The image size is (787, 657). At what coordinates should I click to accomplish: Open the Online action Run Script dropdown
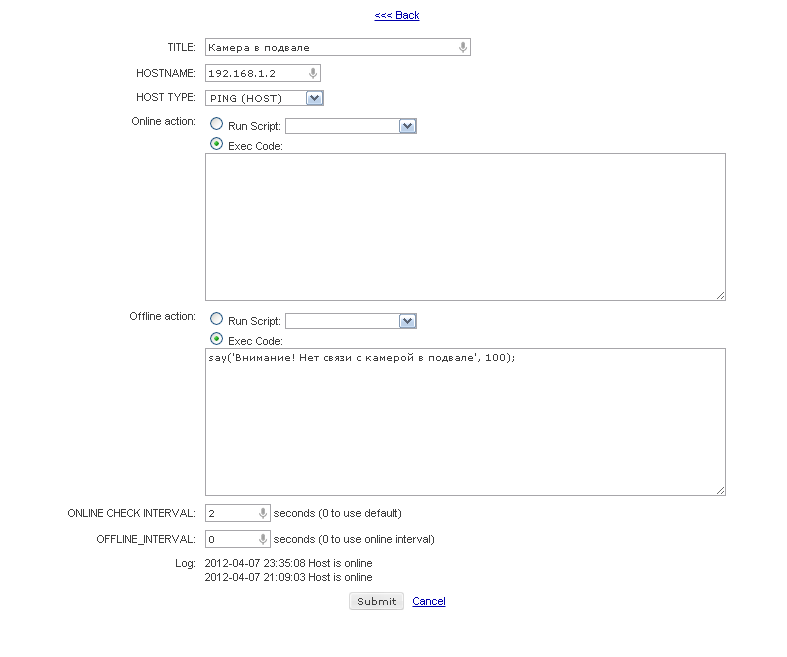coord(351,126)
